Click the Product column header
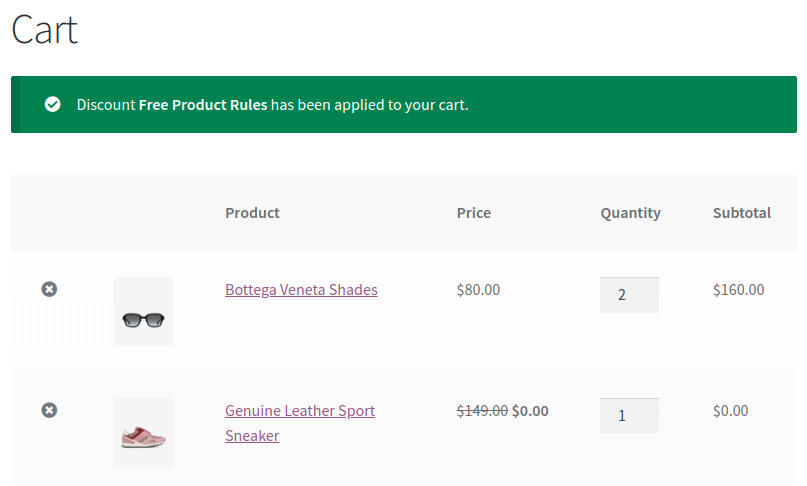 pos(252,213)
